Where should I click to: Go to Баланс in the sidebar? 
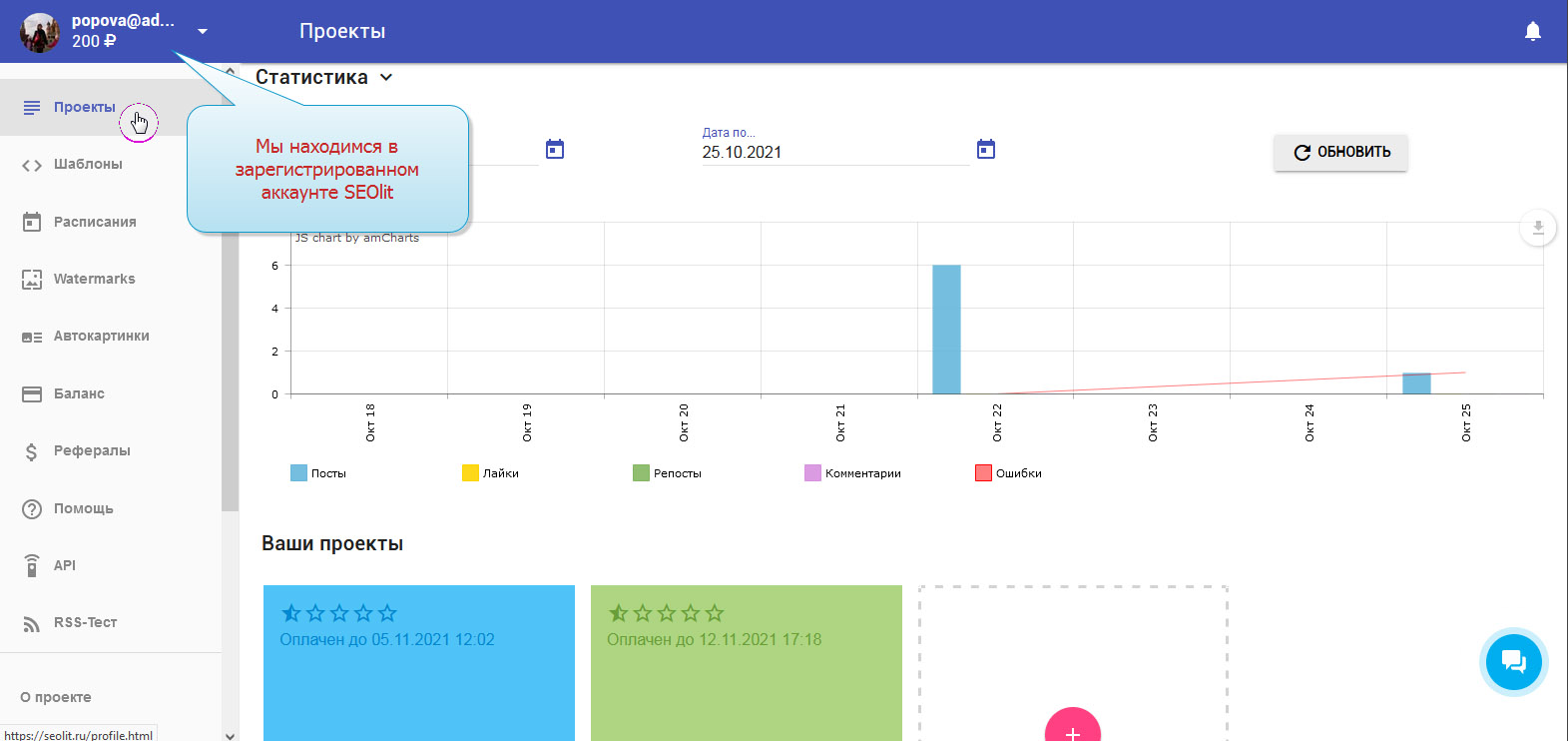(x=79, y=393)
